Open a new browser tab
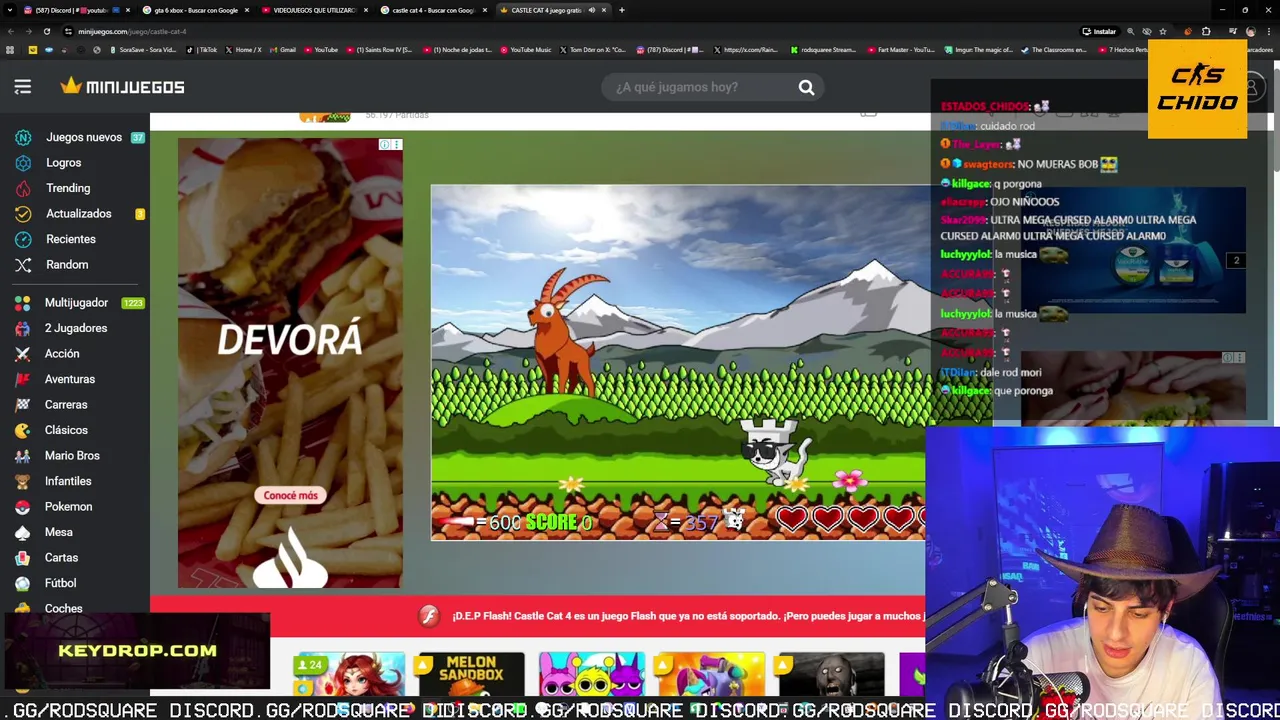 pos(622,10)
